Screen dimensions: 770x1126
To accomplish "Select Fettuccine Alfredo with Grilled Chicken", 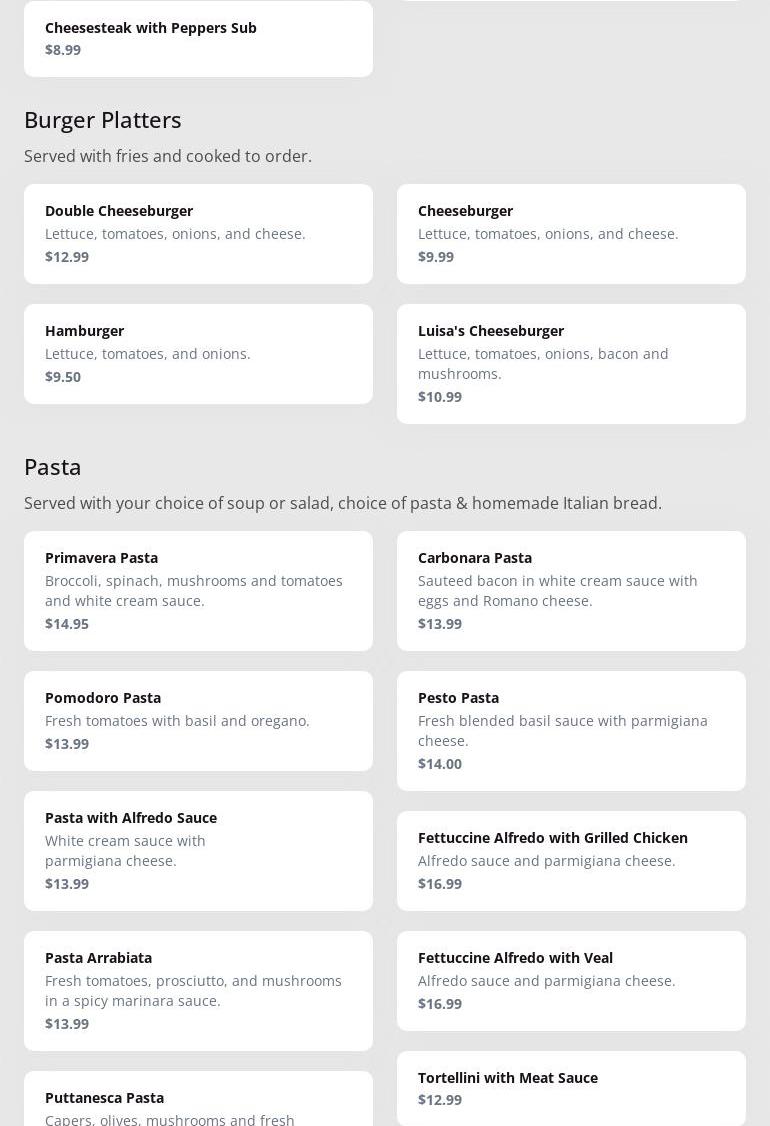I will pos(571,860).
